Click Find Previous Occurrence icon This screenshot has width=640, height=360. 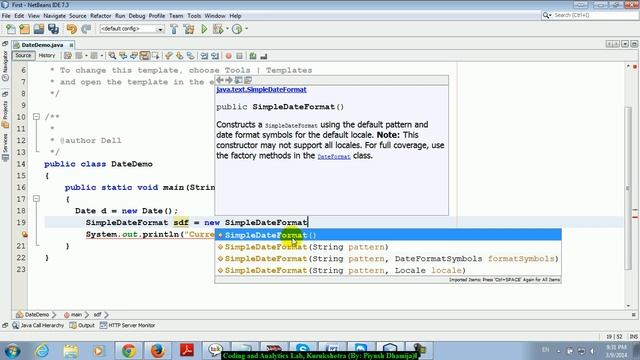123,56
